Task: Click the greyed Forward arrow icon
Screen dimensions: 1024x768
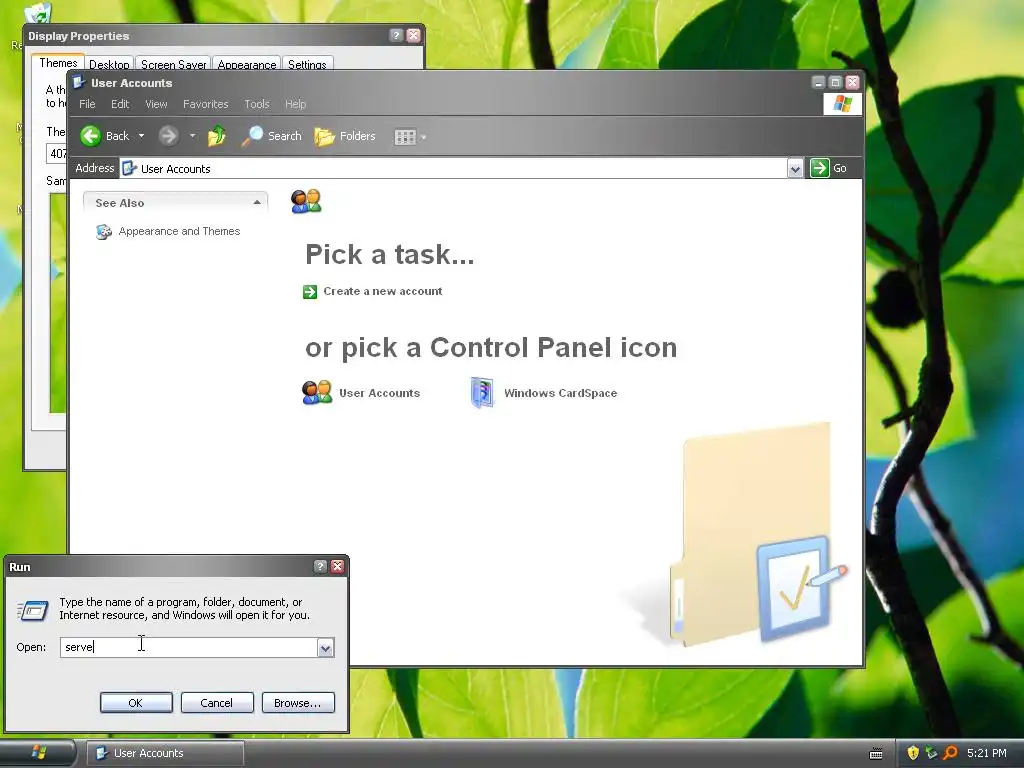Action: point(168,136)
